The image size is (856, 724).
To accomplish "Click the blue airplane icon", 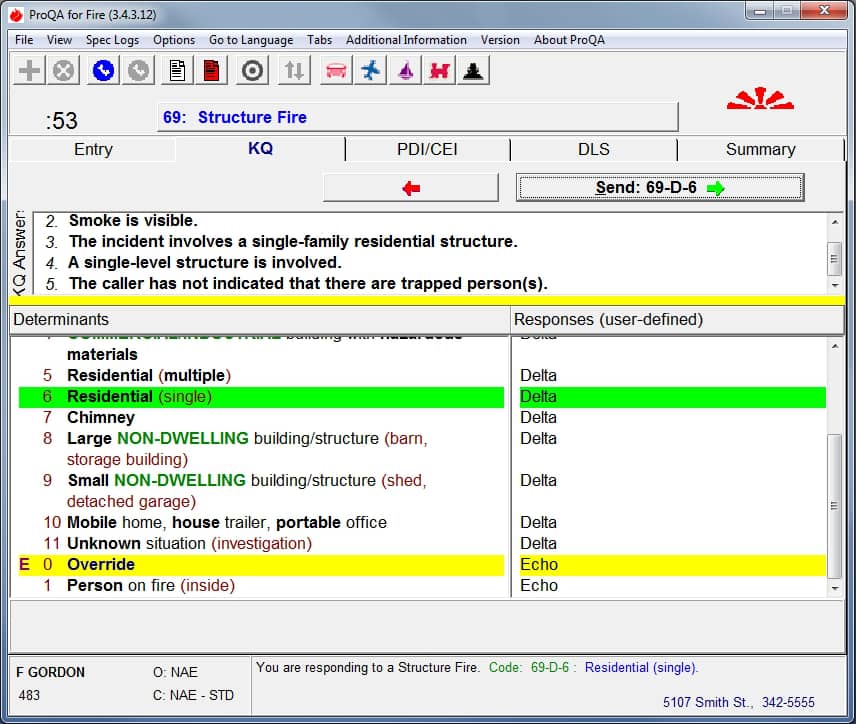I will (371, 71).
